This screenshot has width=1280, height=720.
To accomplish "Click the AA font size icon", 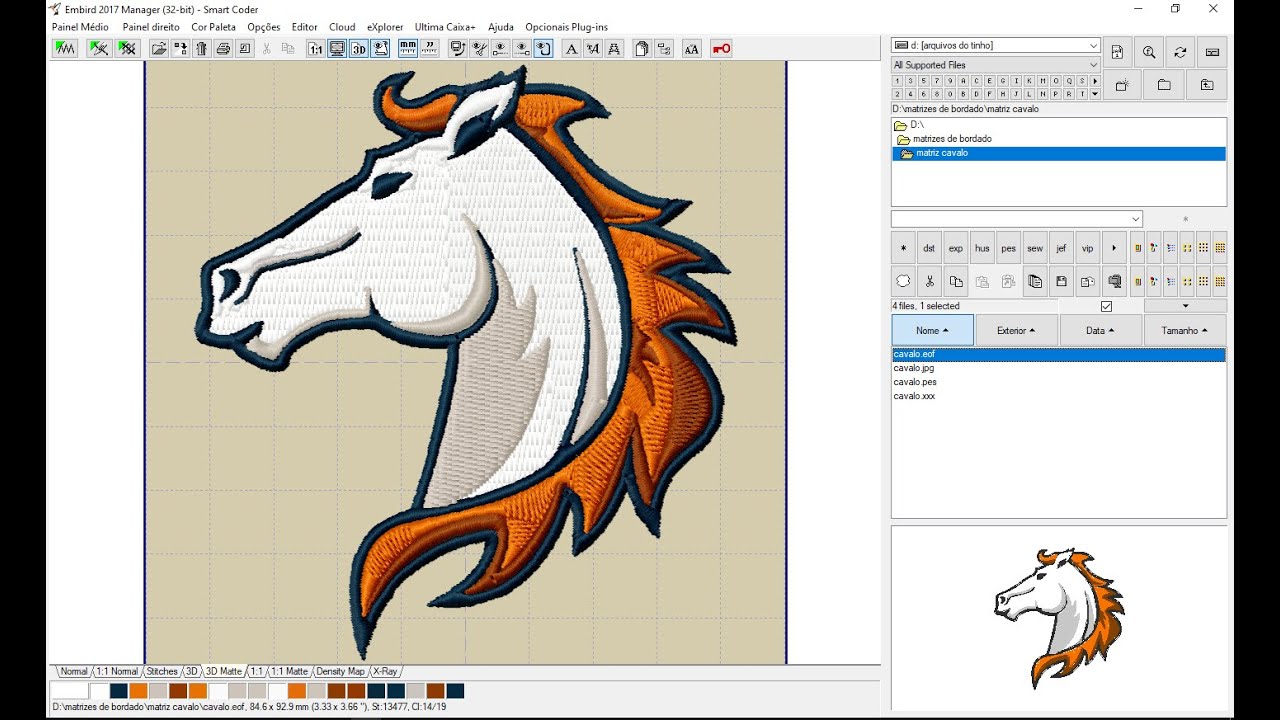I will pyautogui.click(x=692, y=48).
